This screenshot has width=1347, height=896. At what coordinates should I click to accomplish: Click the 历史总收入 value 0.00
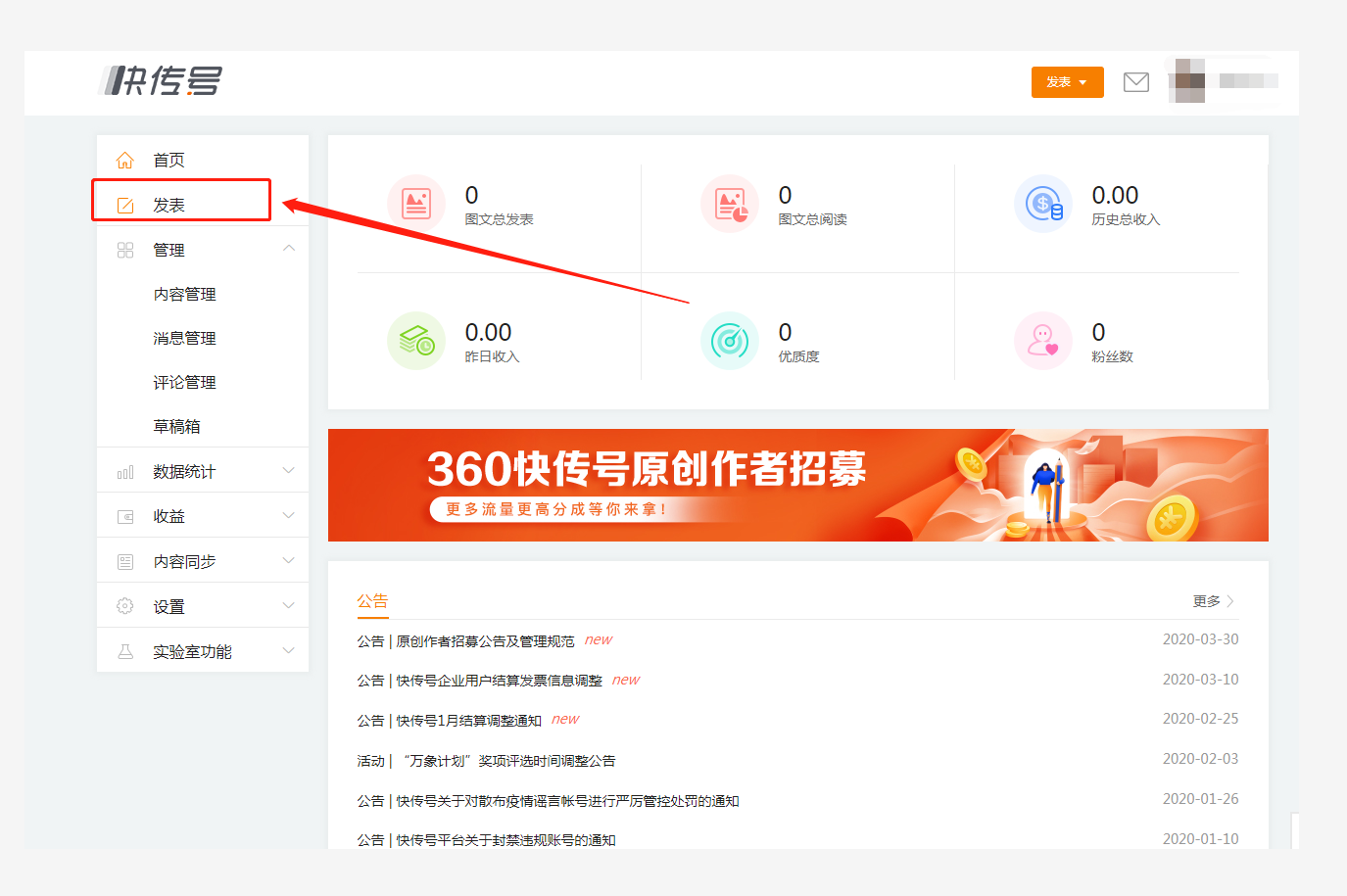tap(1115, 195)
